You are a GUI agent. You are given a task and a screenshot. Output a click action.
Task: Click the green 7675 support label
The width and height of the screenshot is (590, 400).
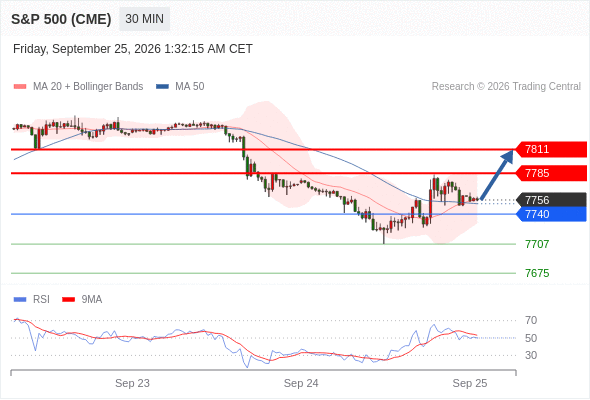(537, 273)
